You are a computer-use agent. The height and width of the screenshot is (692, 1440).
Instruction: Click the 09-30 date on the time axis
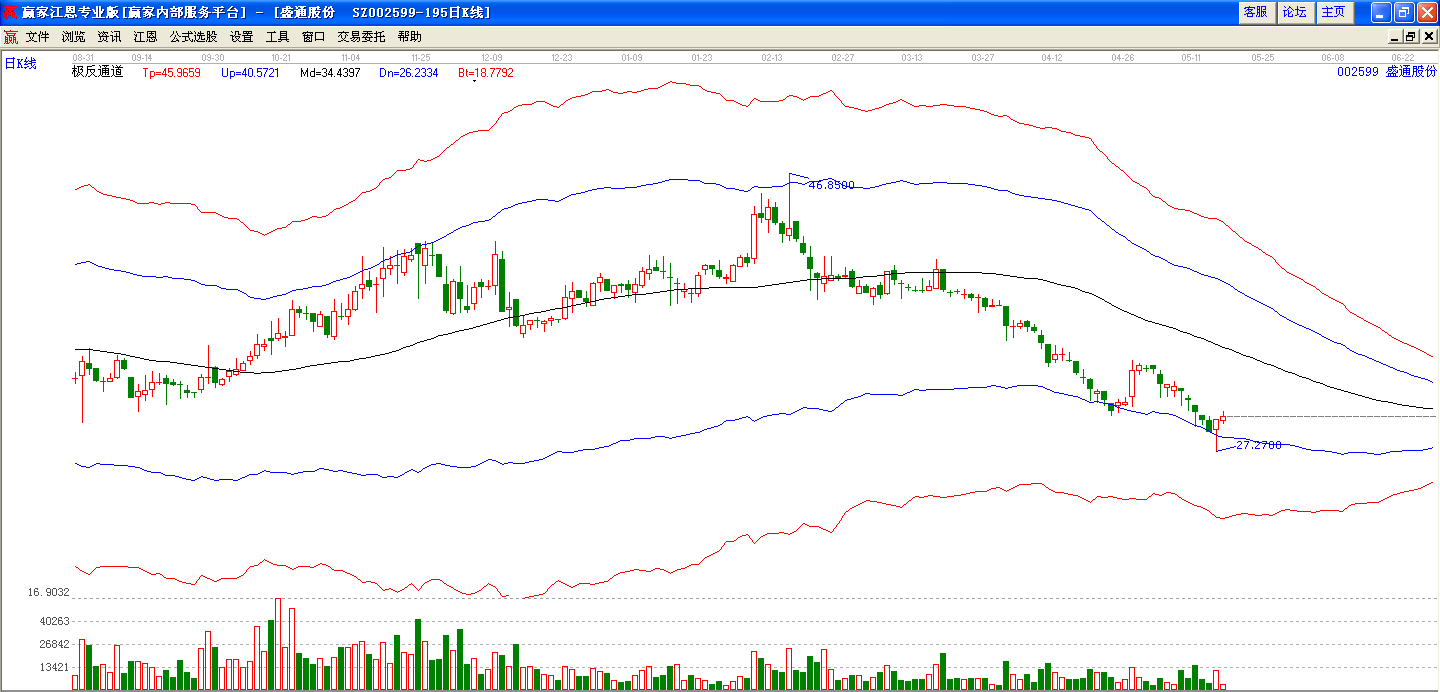point(212,58)
